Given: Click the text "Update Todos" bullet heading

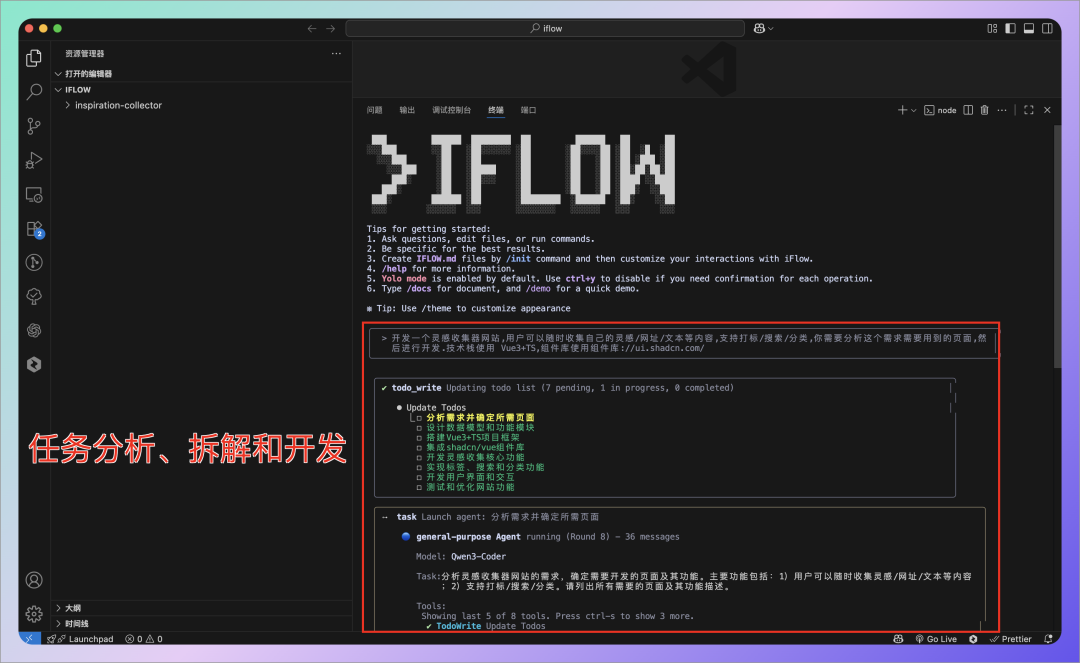Looking at the screenshot, I should (x=436, y=408).
